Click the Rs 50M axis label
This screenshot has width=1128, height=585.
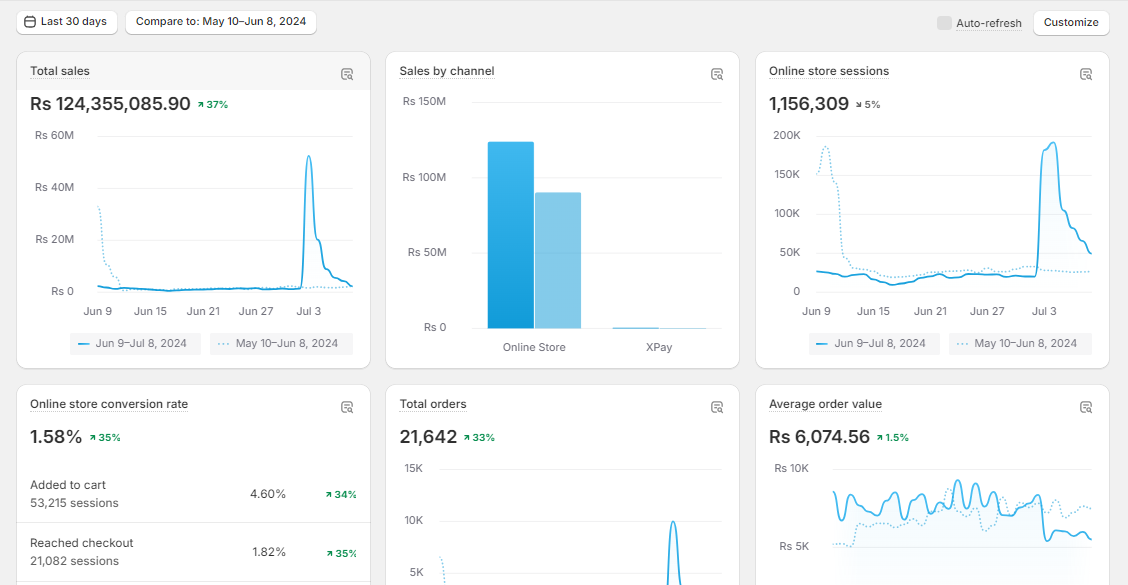(x=427, y=252)
